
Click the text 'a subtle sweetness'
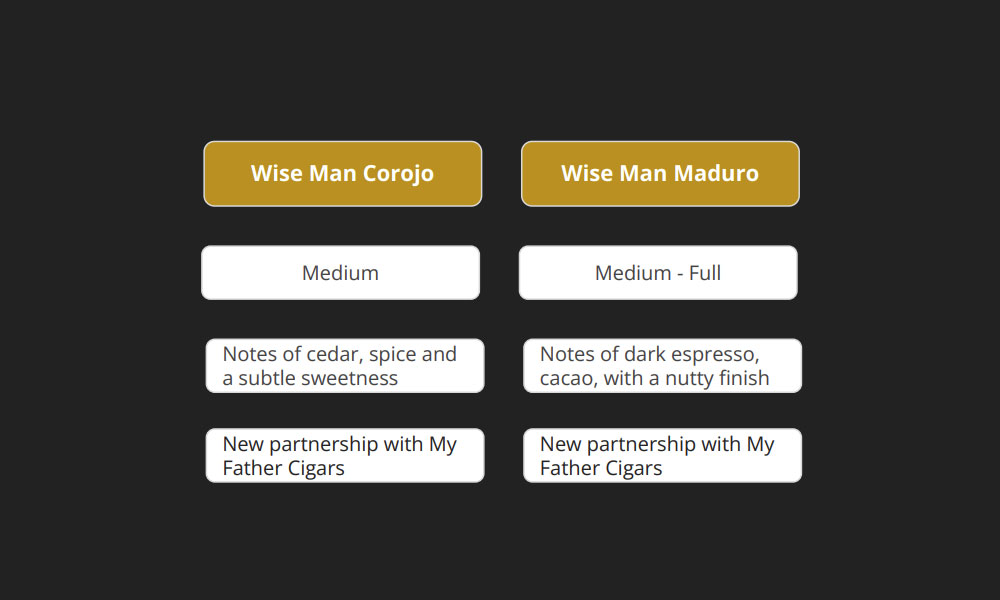pos(310,378)
